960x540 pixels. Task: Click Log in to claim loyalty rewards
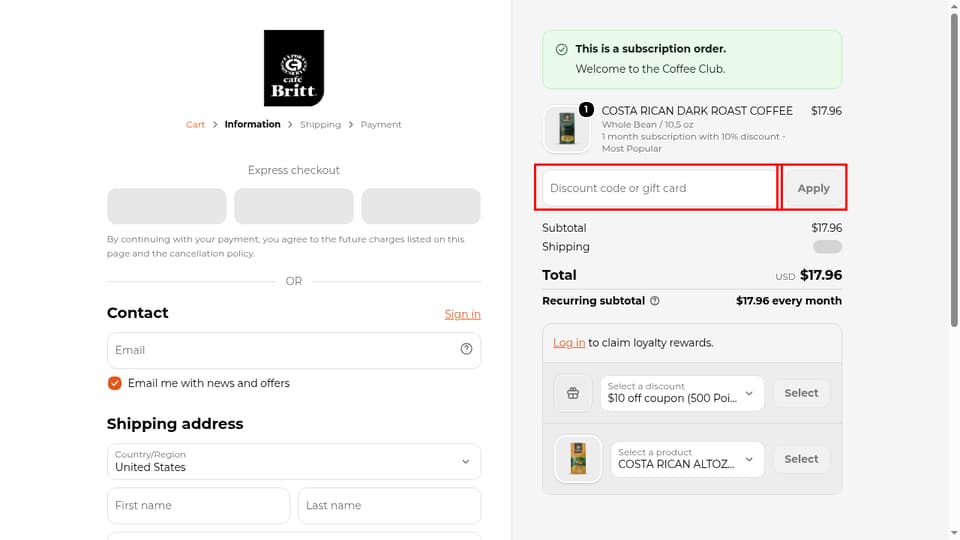(x=569, y=343)
